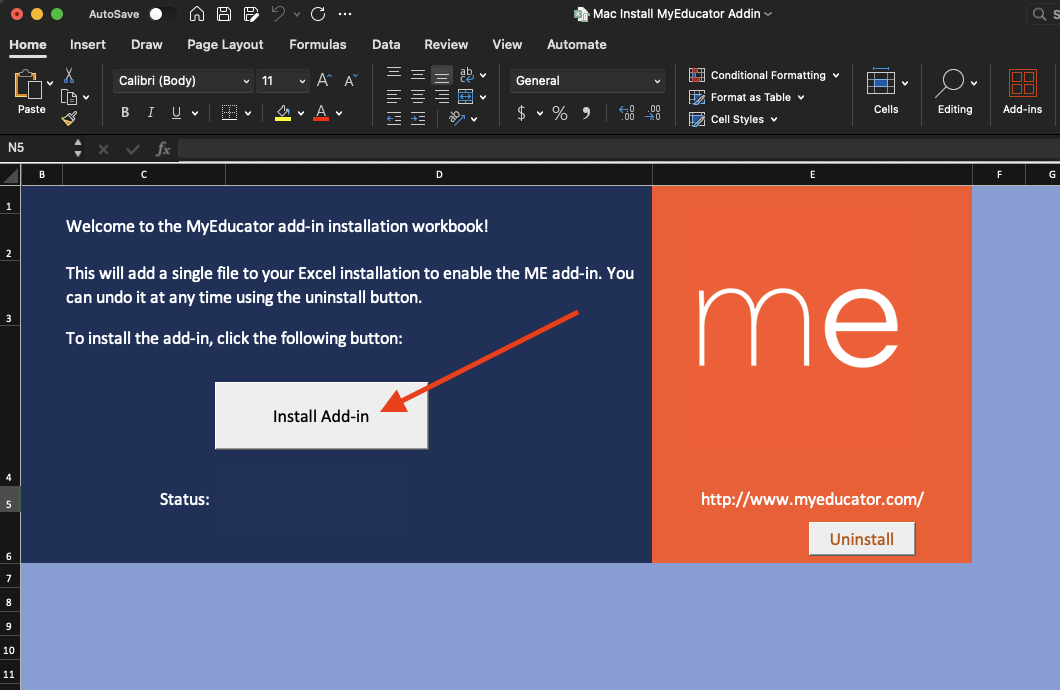Screen dimensions: 1060x690
Task: Open the View tab
Action: (x=507, y=45)
